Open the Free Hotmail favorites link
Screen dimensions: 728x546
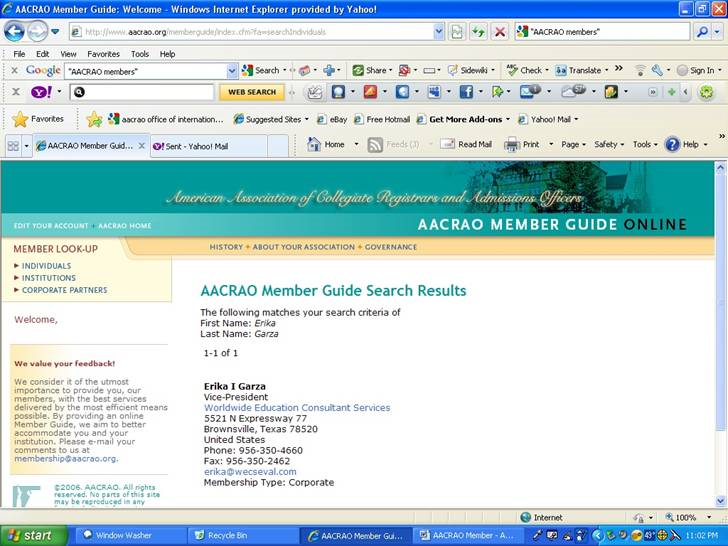point(382,119)
